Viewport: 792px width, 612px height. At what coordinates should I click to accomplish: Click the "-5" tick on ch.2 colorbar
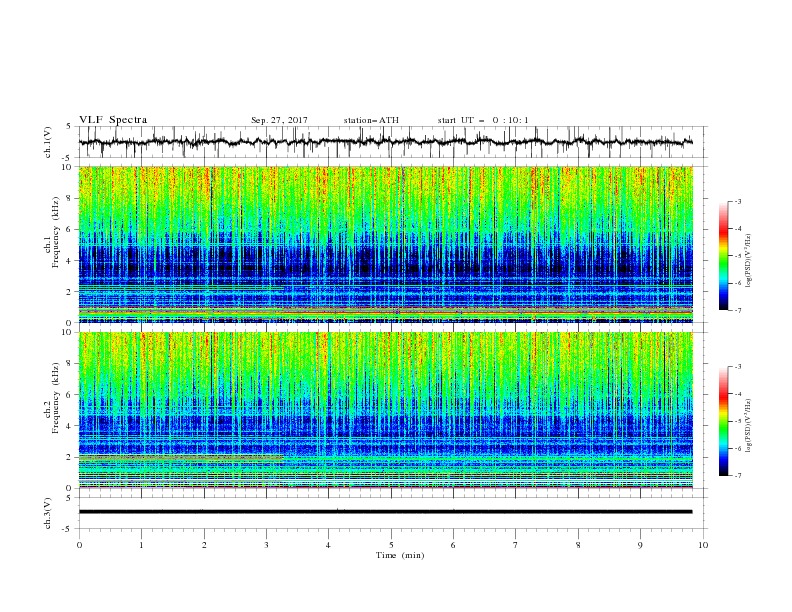[x=738, y=421]
